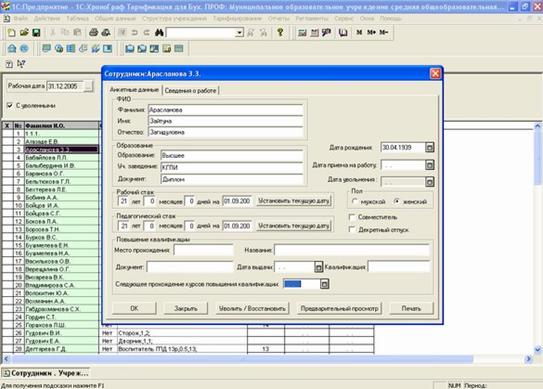Click the Paste clipboard toolbar icon
543x389 pixels.
[77, 33]
